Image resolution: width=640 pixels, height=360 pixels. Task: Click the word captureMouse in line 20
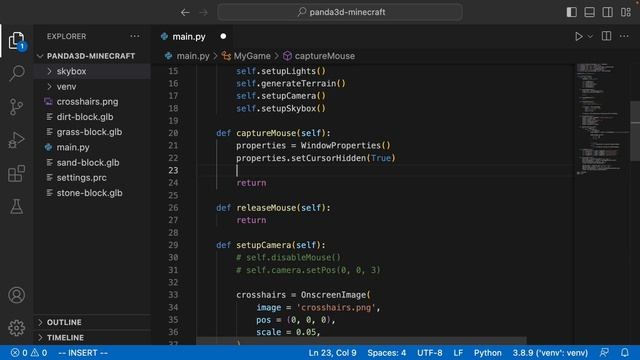pos(266,133)
